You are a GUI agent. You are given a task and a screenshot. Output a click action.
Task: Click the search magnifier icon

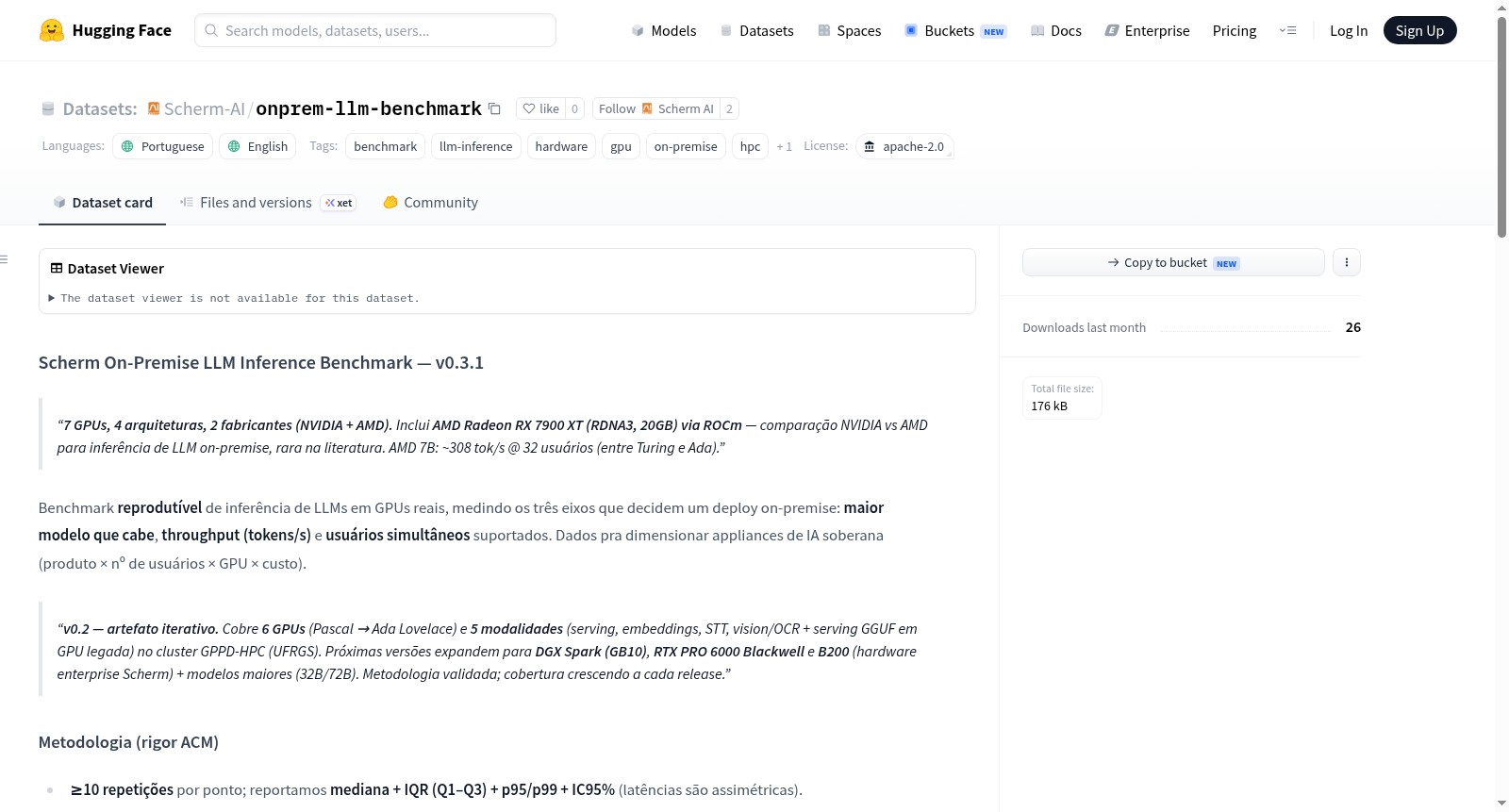211,30
